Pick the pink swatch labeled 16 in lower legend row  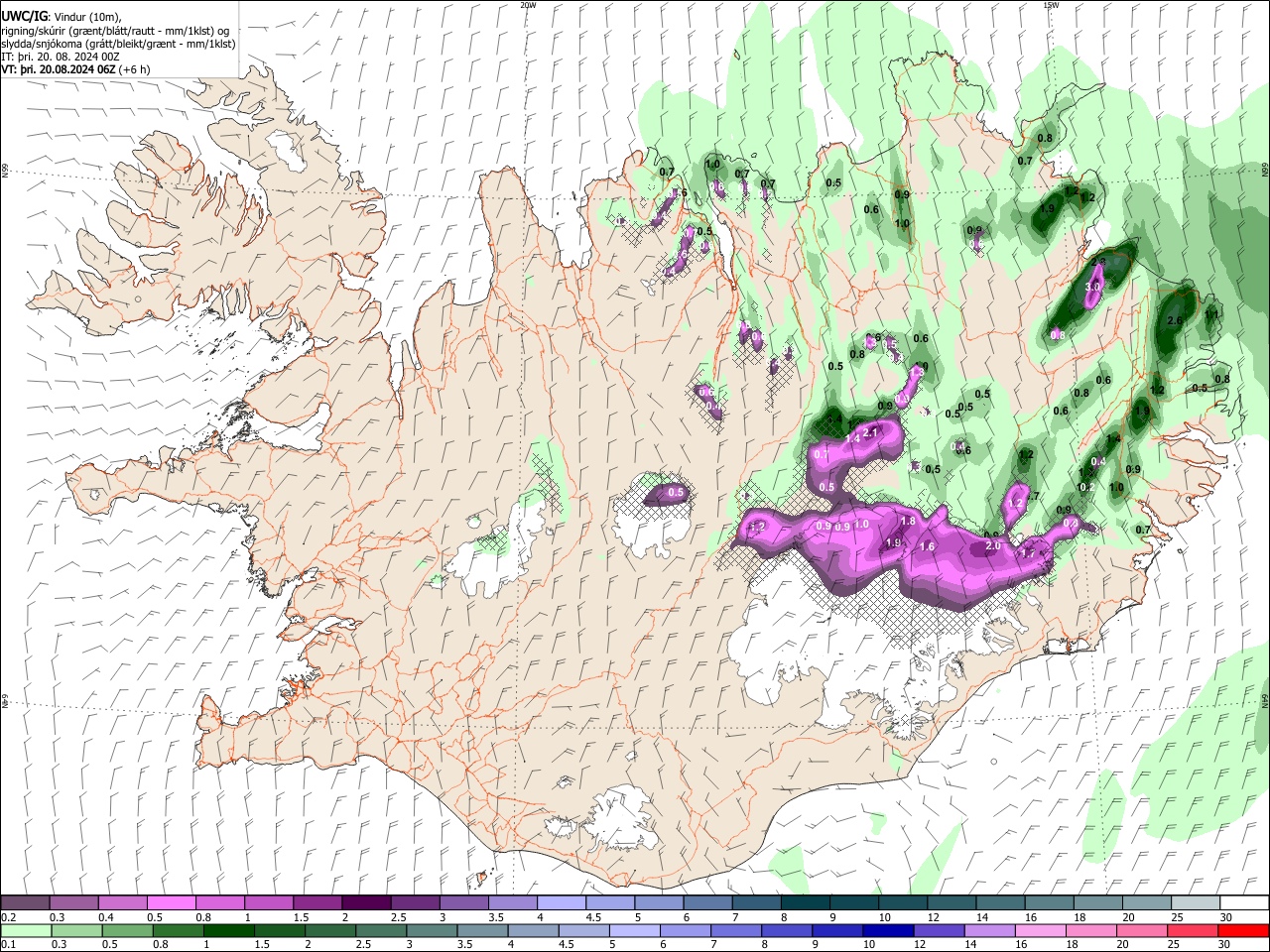1039,930
